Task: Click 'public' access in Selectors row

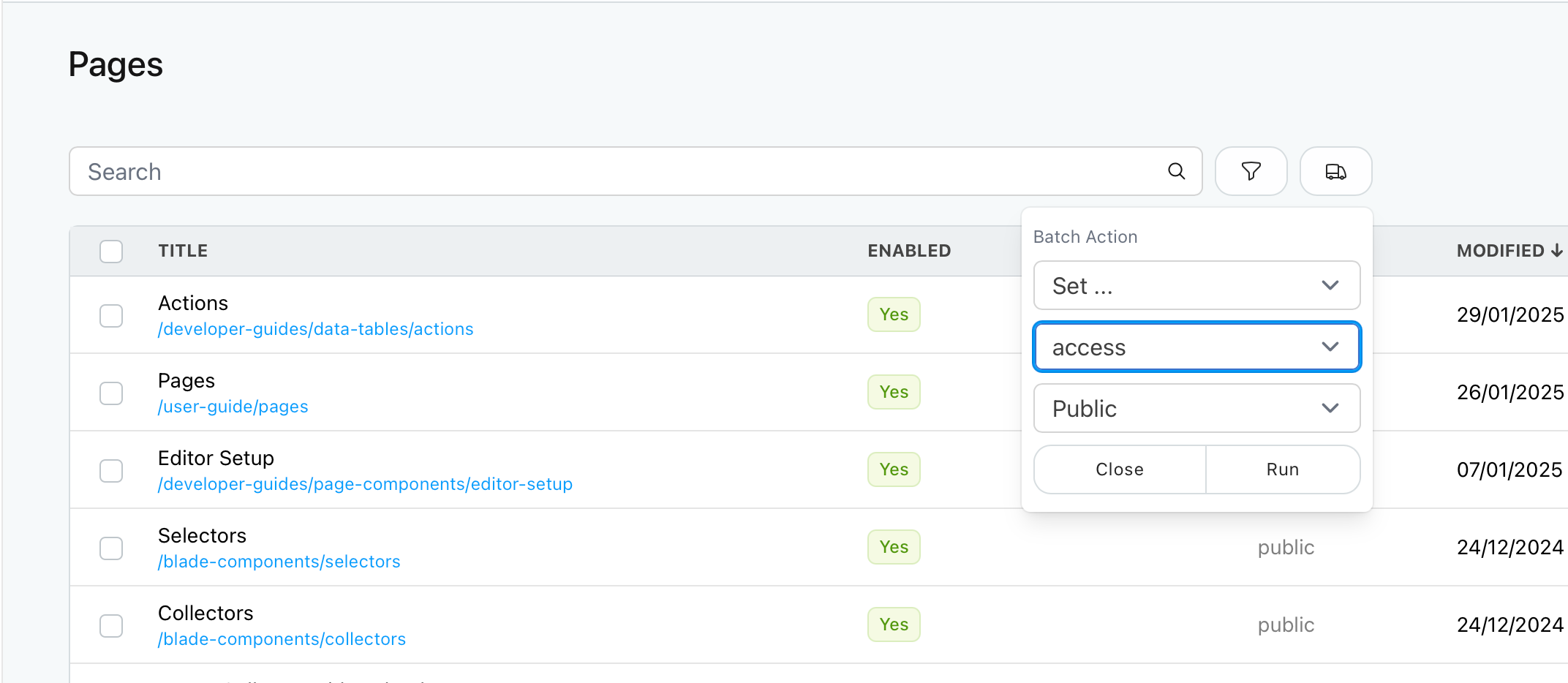Action: click(x=1286, y=548)
